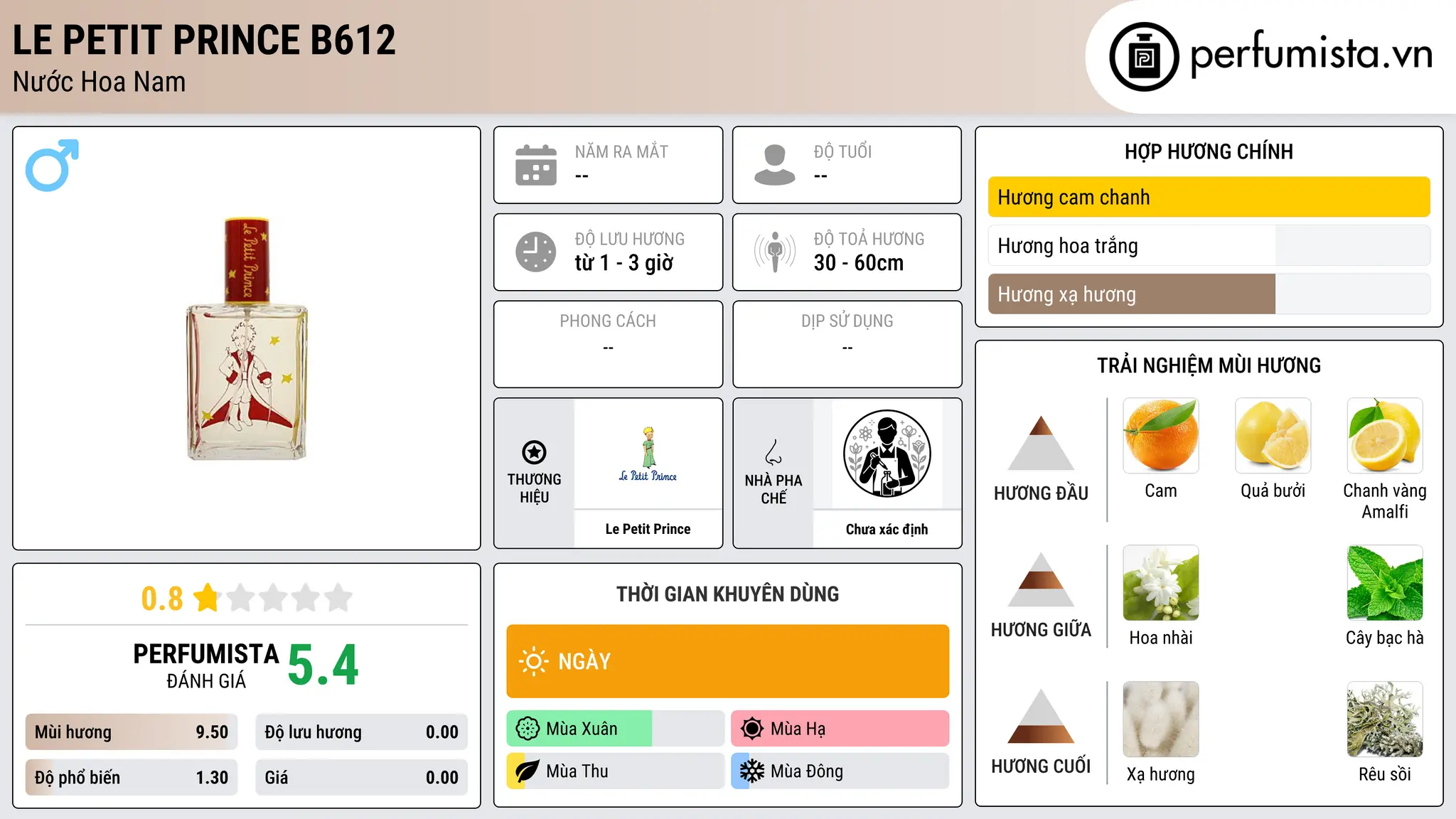Viewport: 1456px width, 819px height.
Task: Click the PERFUMISTA ĐÁNH GIÁ label
Action: point(206,666)
